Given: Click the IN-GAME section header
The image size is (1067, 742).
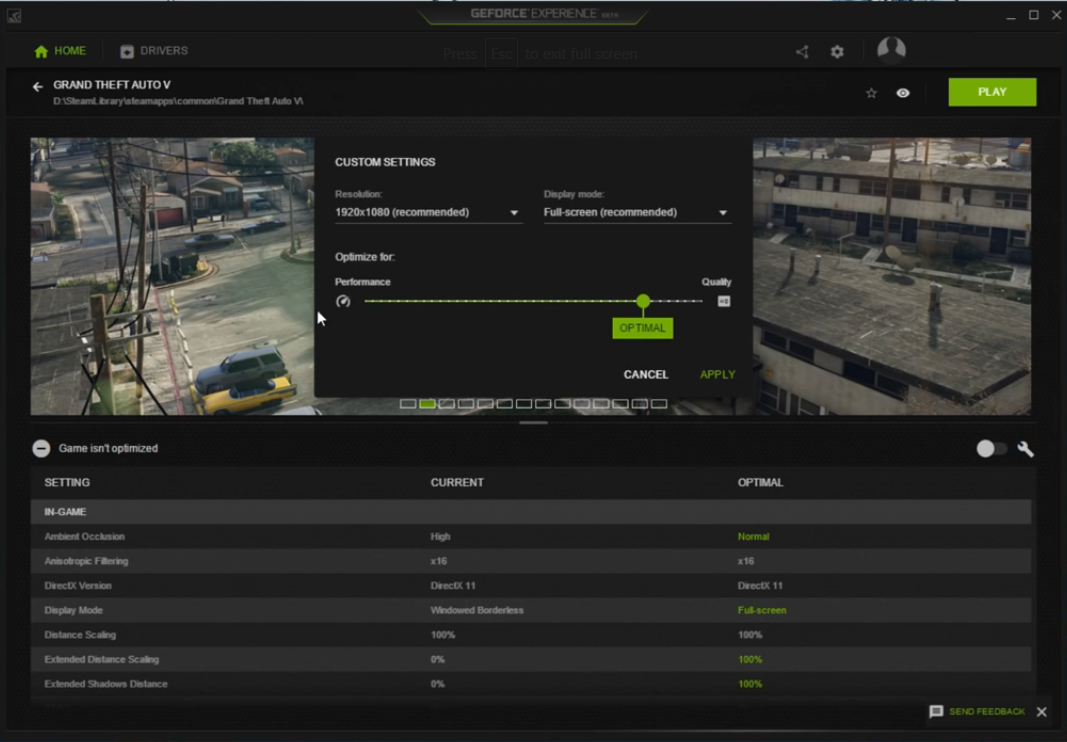Looking at the screenshot, I should click(x=531, y=511).
